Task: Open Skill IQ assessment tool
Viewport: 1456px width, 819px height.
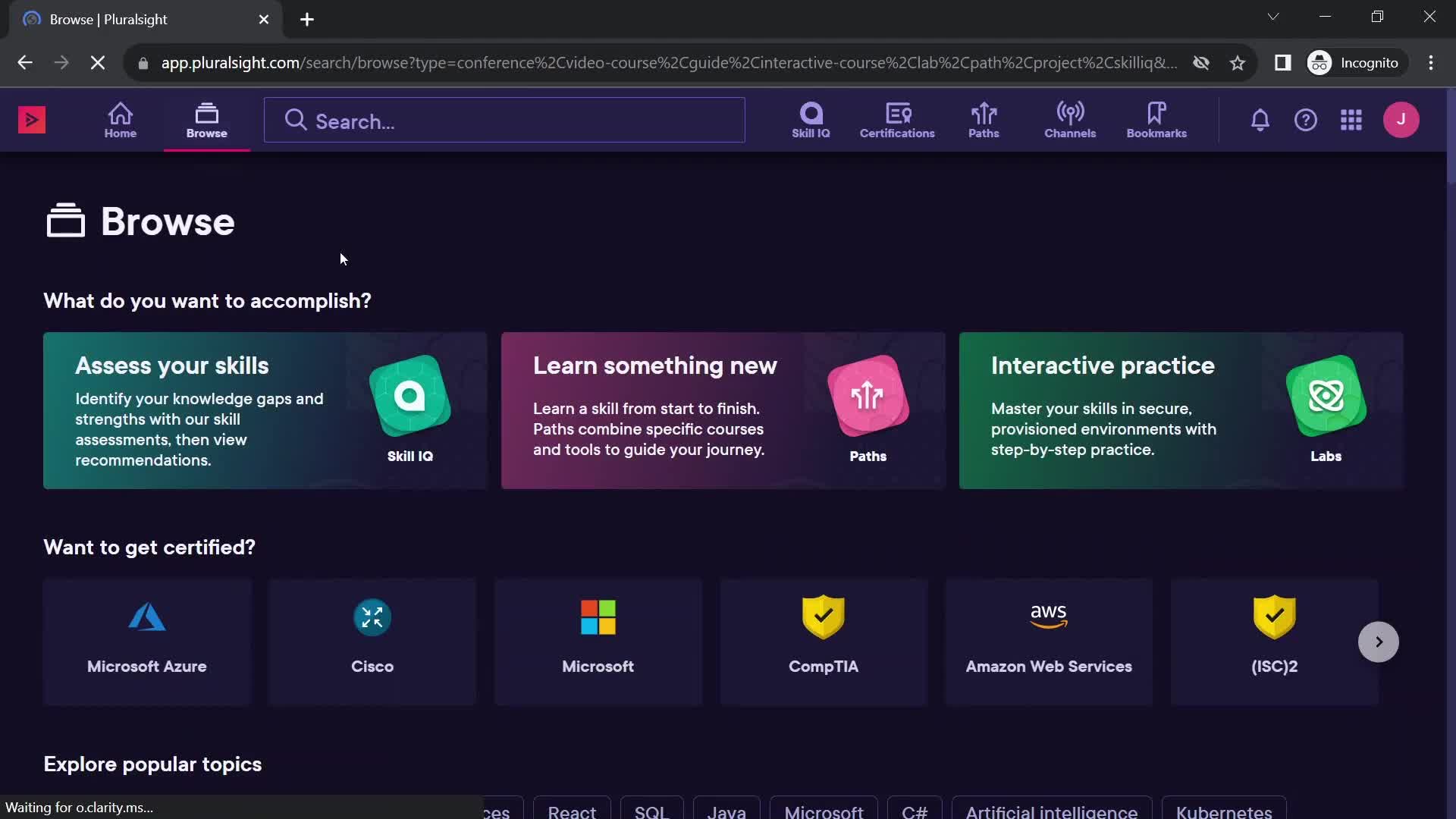Action: point(810,119)
